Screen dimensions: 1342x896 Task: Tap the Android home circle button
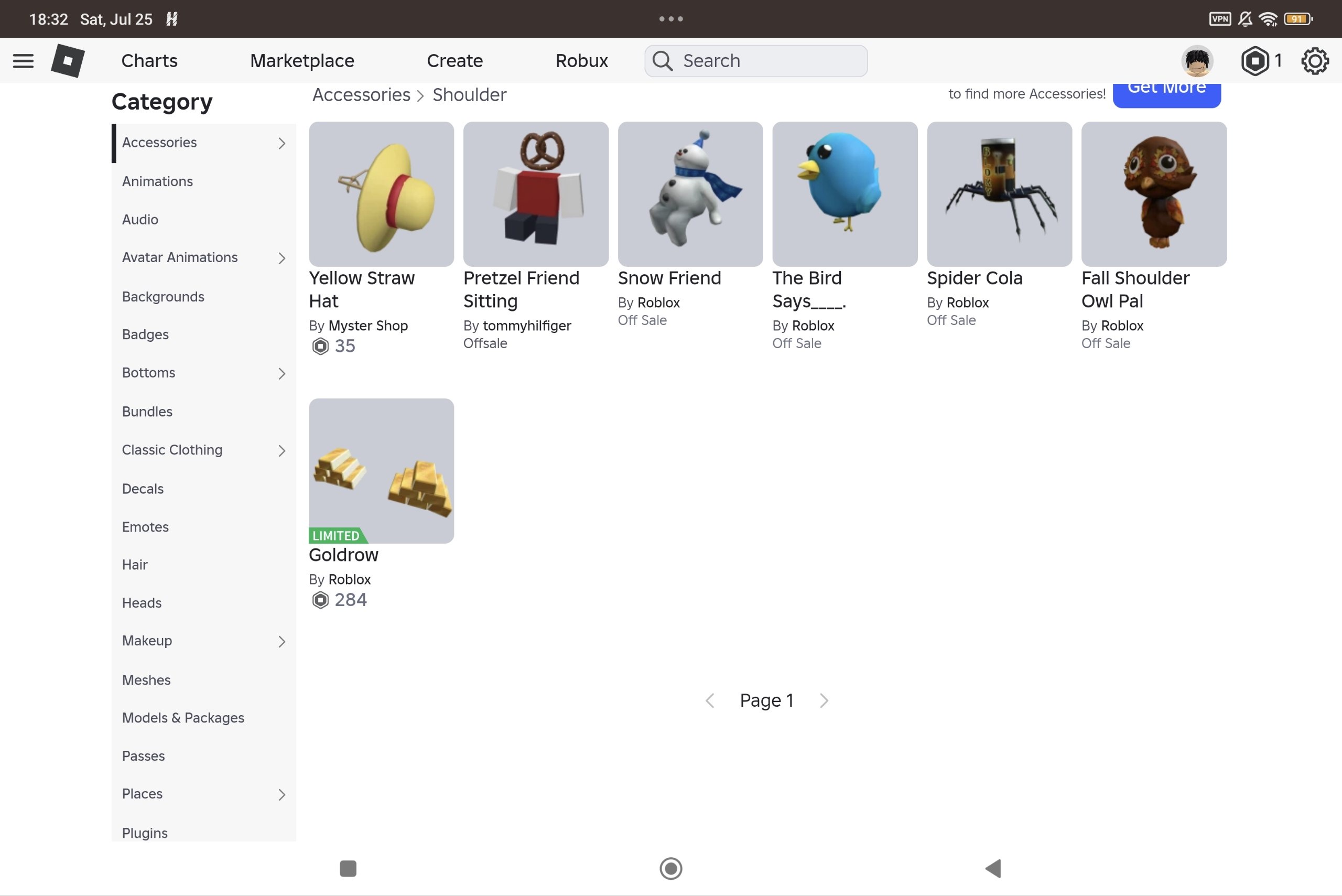(x=670, y=869)
